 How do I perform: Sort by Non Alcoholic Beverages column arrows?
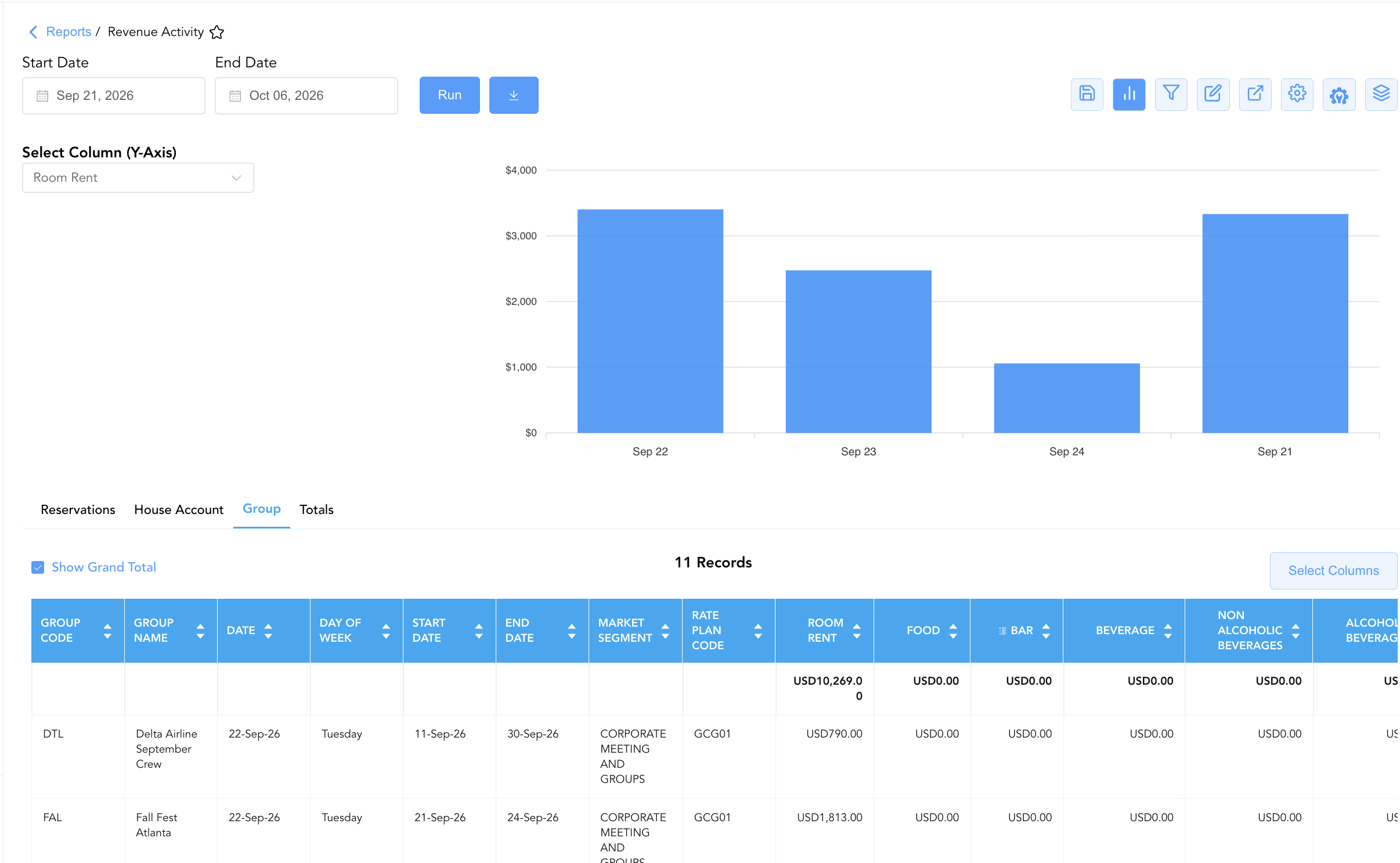coord(1296,631)
